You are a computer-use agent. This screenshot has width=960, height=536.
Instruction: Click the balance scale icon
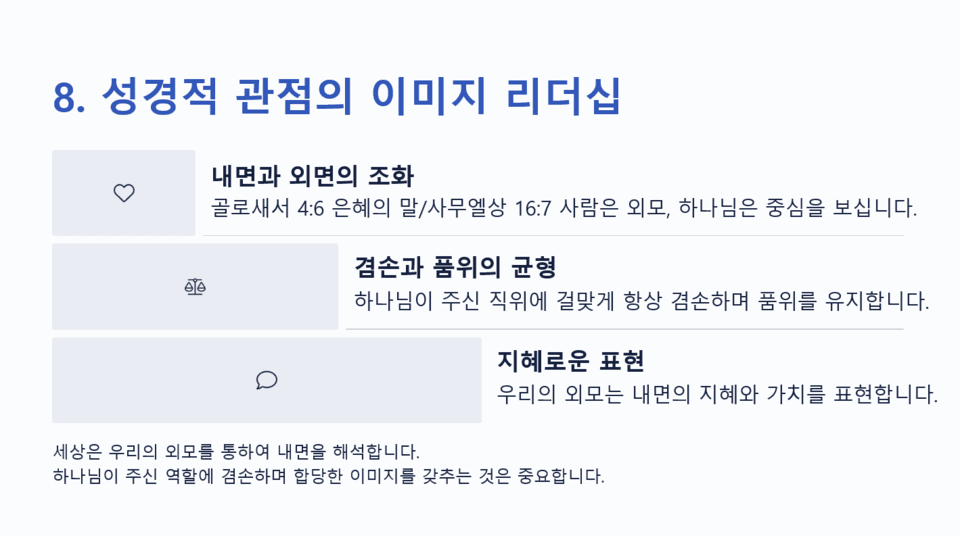click(195, 287)
